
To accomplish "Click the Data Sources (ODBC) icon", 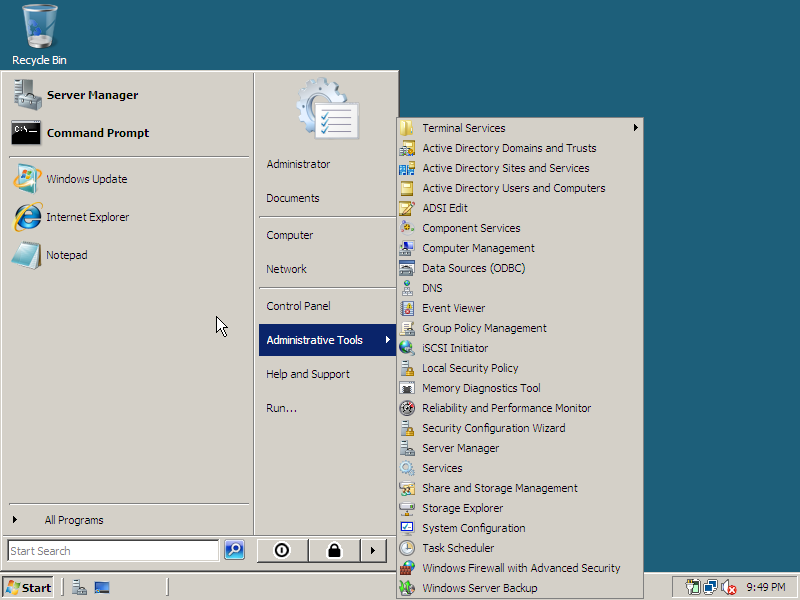I will (x=407, y=268).
